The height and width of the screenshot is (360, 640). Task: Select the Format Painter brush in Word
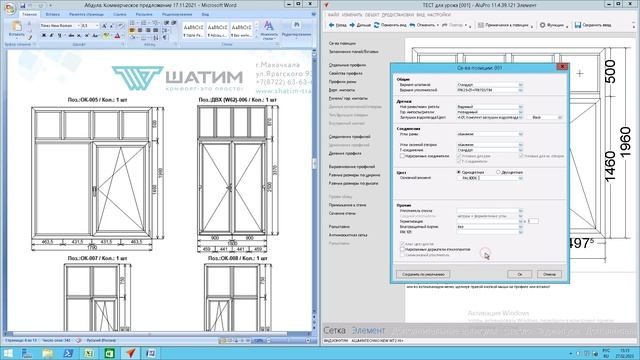pyautogui.click(x=29, y=37)
